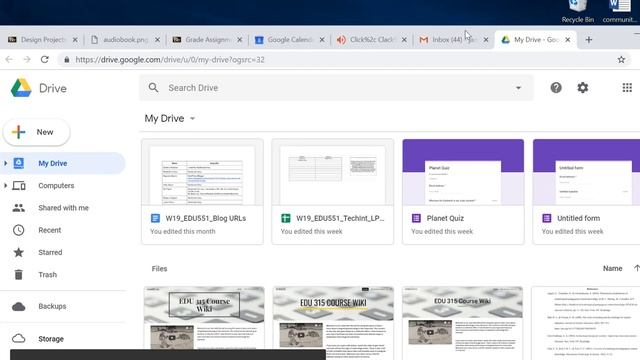
Task: Click the Google Drive logo
Action: click(x=21, y=88)
